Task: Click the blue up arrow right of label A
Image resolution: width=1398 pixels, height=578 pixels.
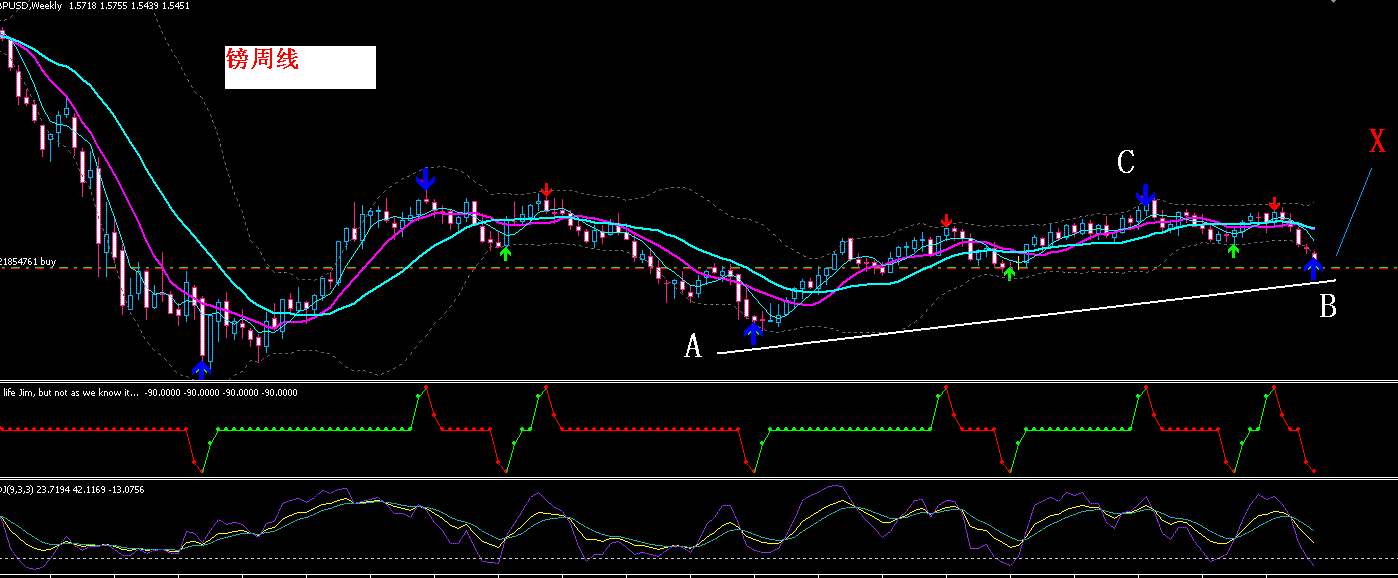Action: [753, 334]
